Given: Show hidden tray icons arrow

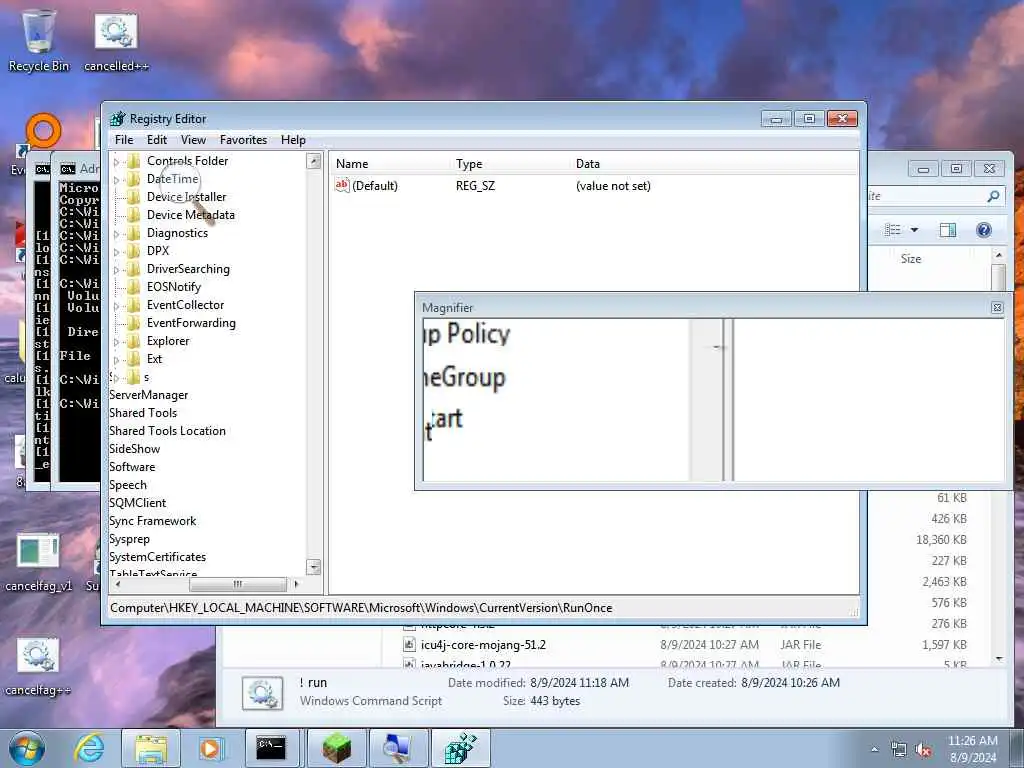Looking at the screenshot, I should point(874,750).
